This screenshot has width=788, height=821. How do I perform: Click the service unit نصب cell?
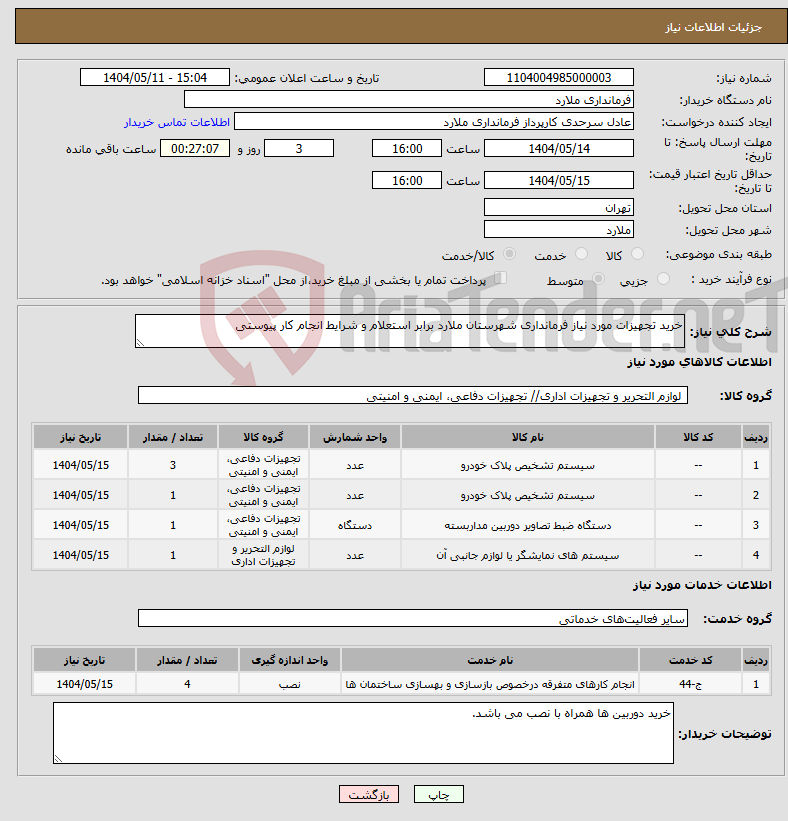coord(290,684)
